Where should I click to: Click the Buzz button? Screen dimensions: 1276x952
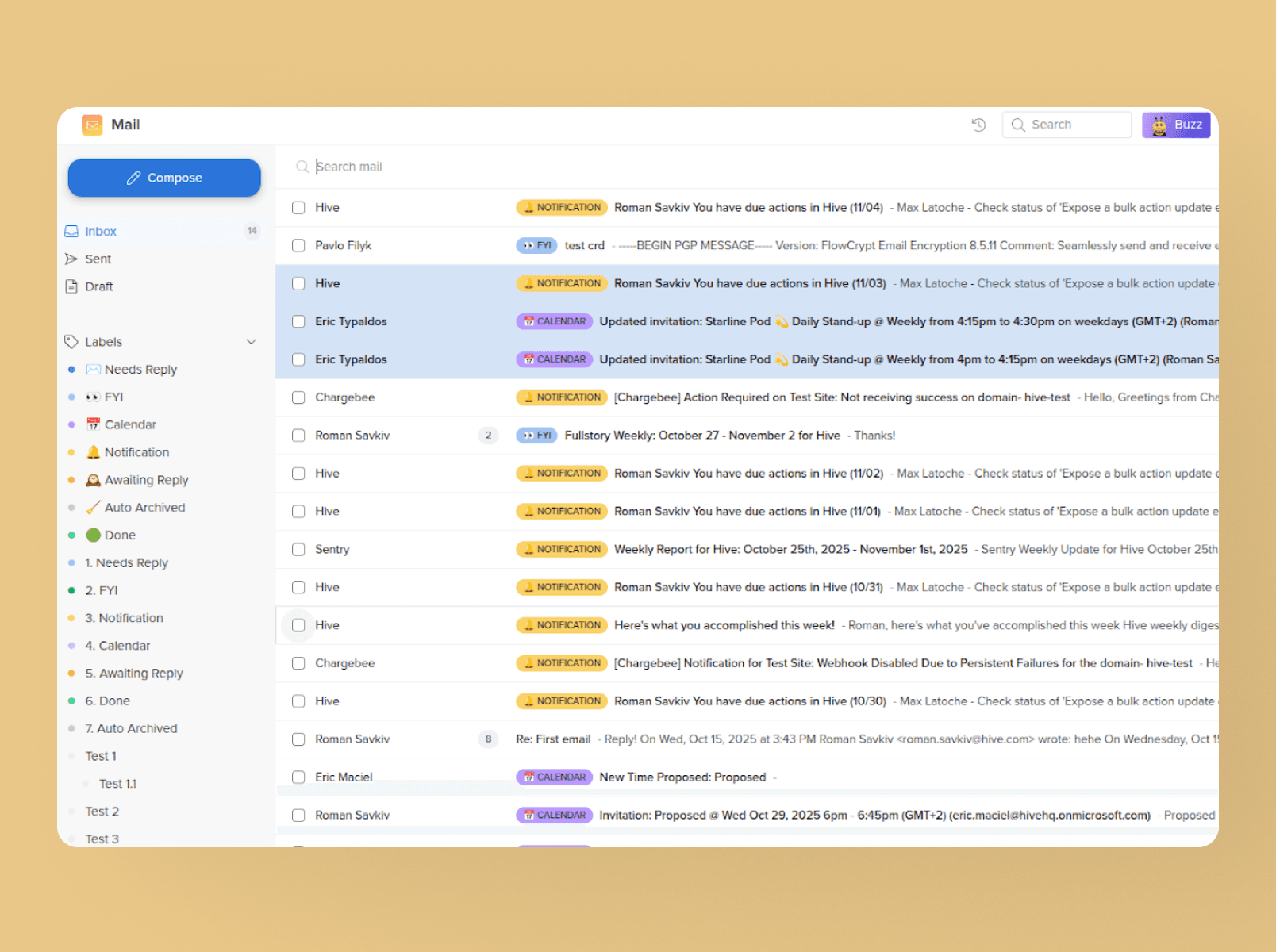tap(1176, 125)
